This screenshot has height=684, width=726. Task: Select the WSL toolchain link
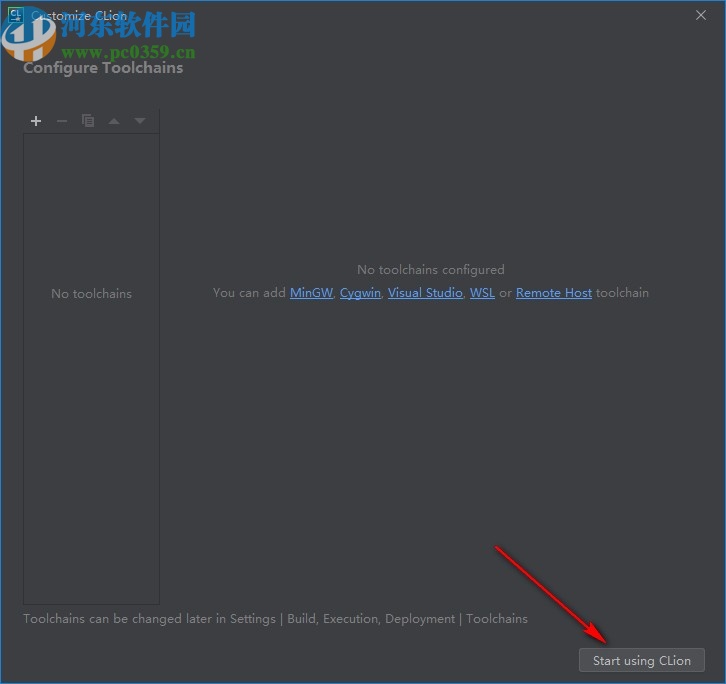tap(482, 293)
